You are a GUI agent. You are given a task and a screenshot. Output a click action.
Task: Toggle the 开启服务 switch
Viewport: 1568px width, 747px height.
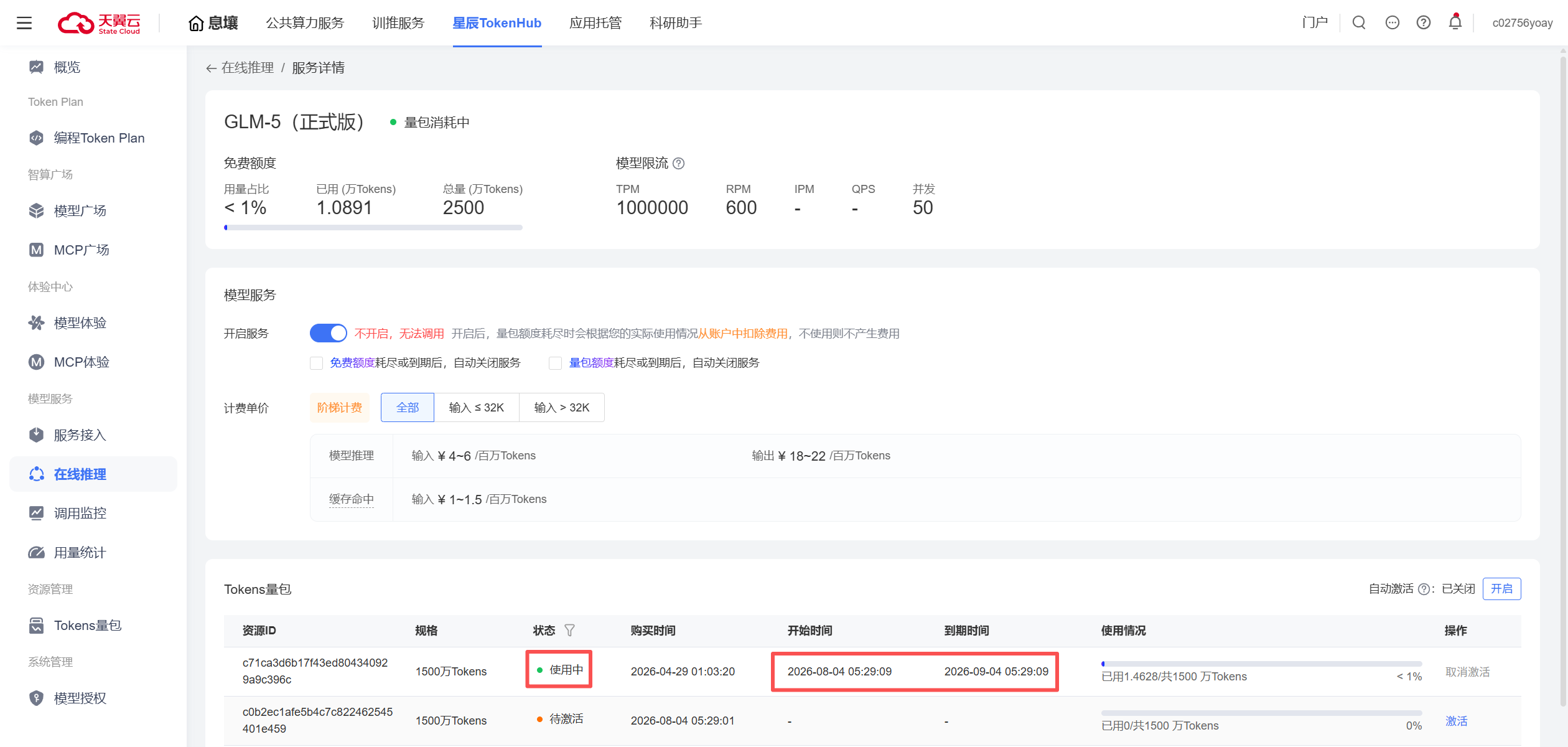[329, 334]
